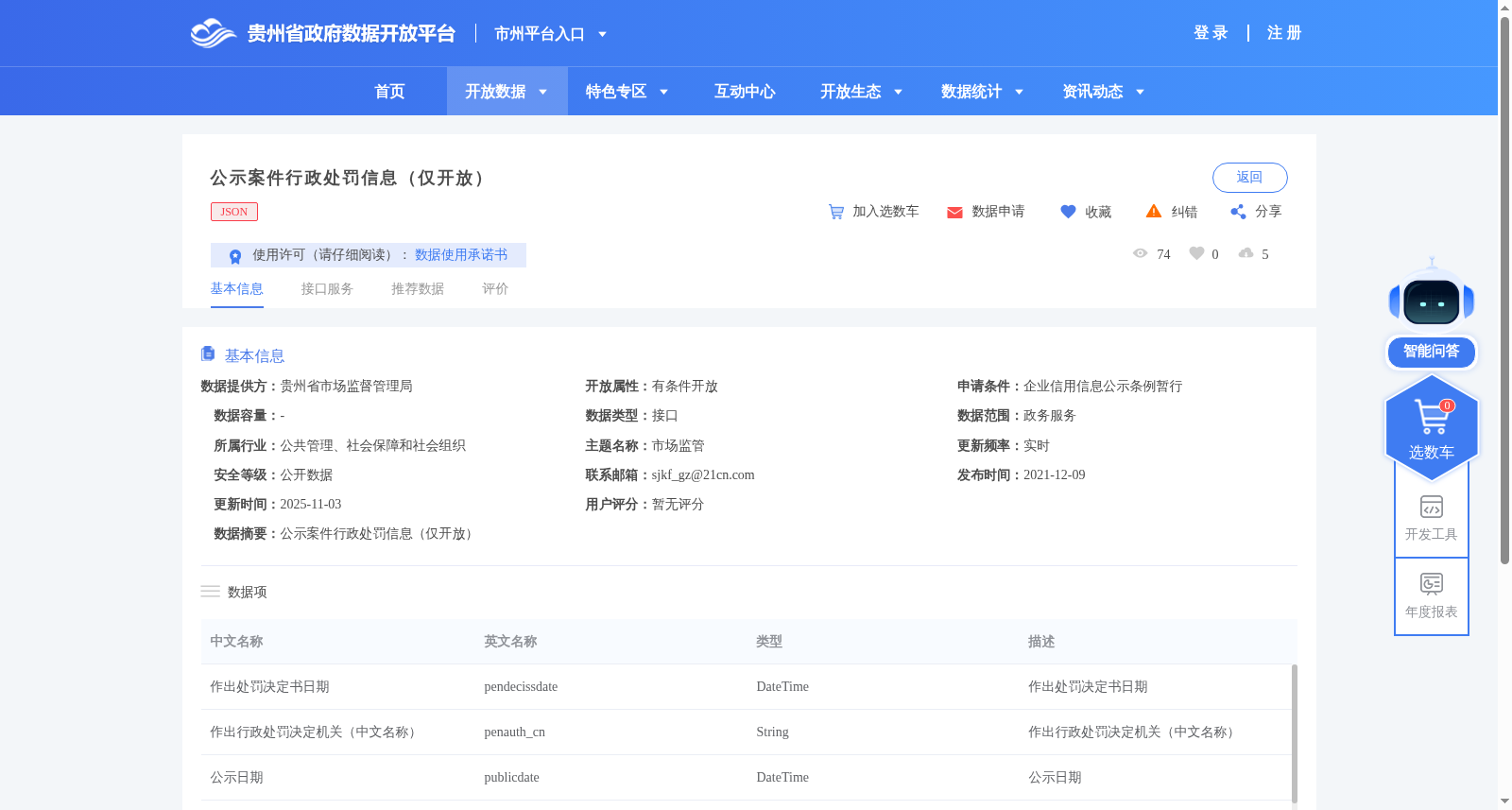Click the 登录 link
1512x810 pixels.
[1211, 33]
